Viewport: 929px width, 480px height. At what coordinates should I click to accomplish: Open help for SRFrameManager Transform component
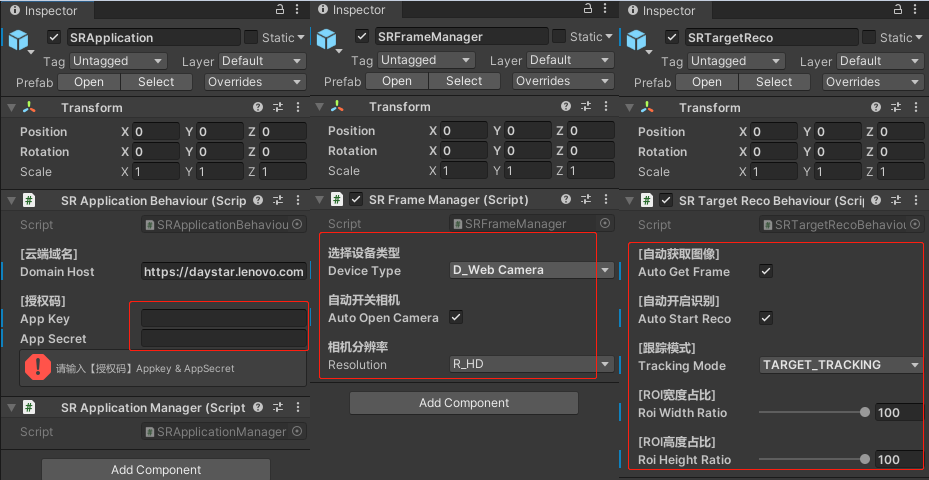[x=566, y=106]
